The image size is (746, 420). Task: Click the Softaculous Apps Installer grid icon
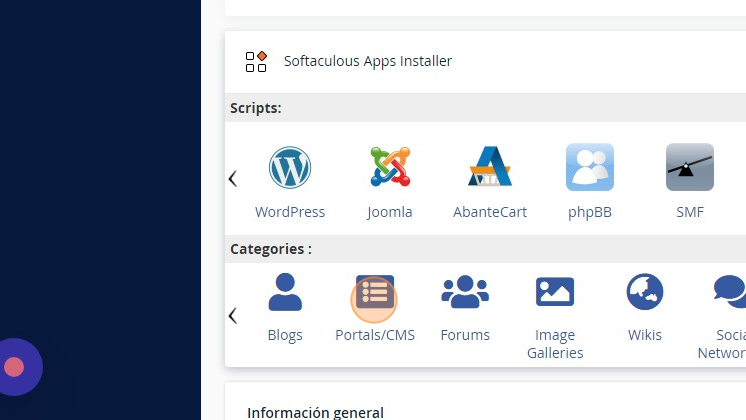tap(256, 61)
